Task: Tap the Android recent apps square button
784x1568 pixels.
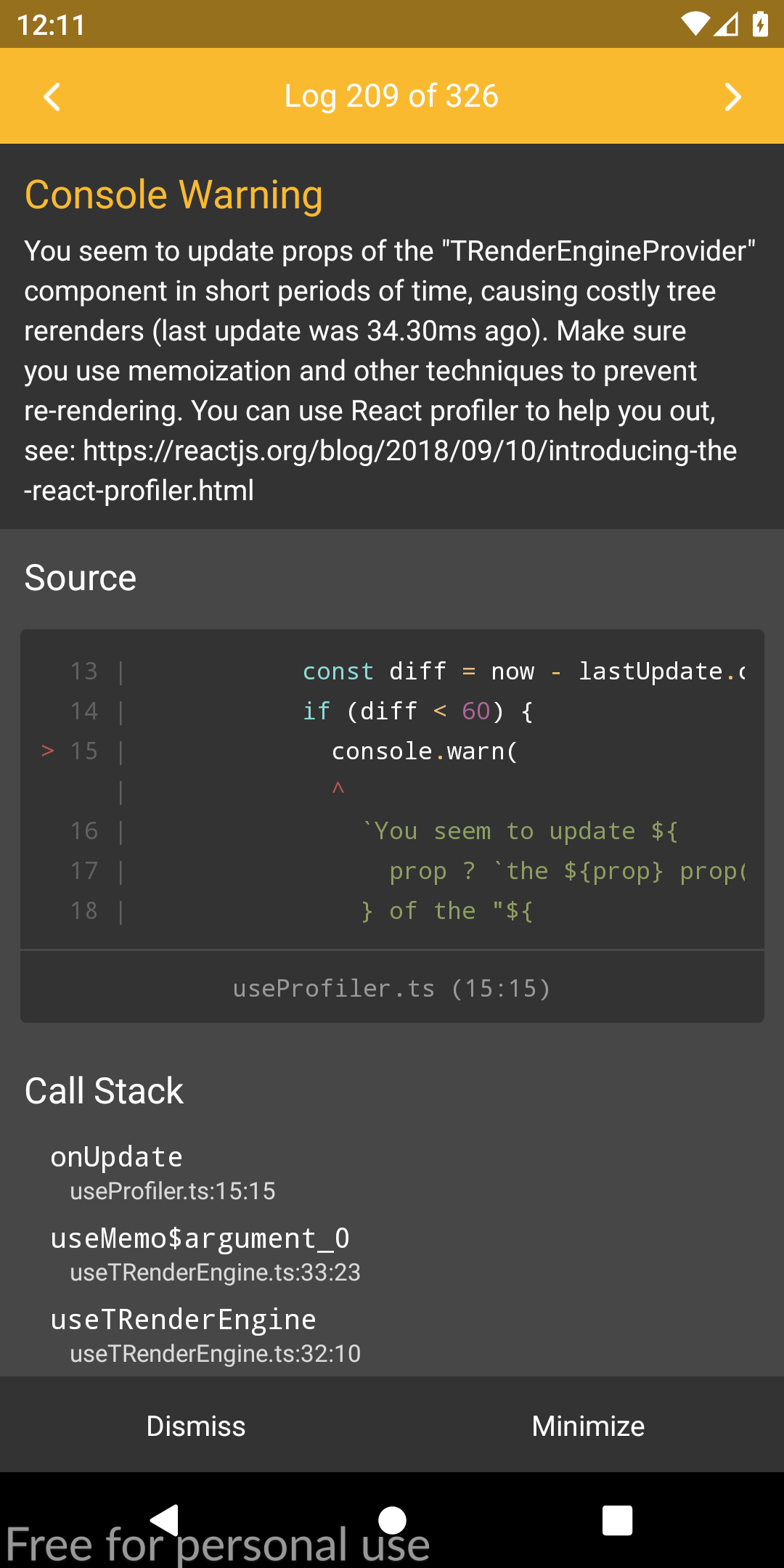Action: tap(618, 1520)
